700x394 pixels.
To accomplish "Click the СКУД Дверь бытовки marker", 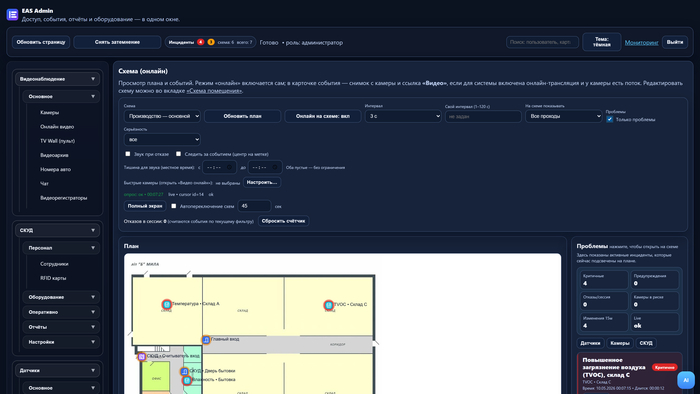I will click(184, 371).
